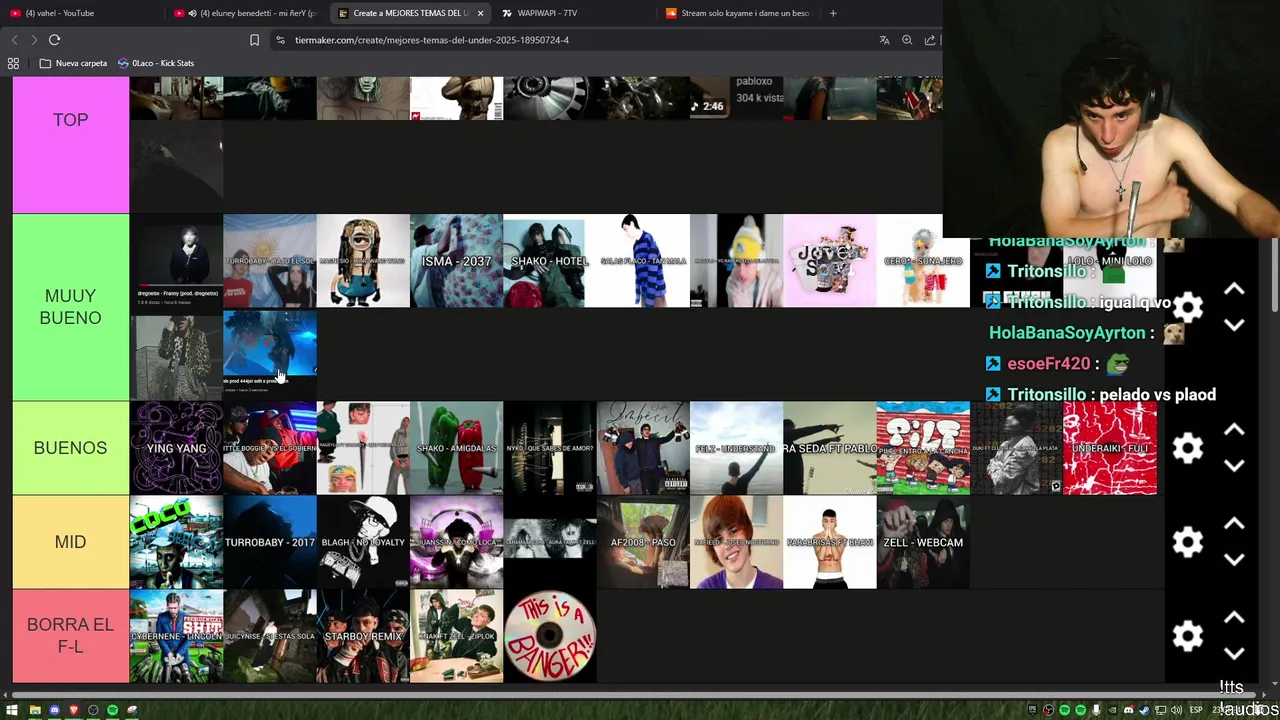Select STARBOY REMIX thumbnail
This screenshot has width=1280, height=720.
click(363, 636)
